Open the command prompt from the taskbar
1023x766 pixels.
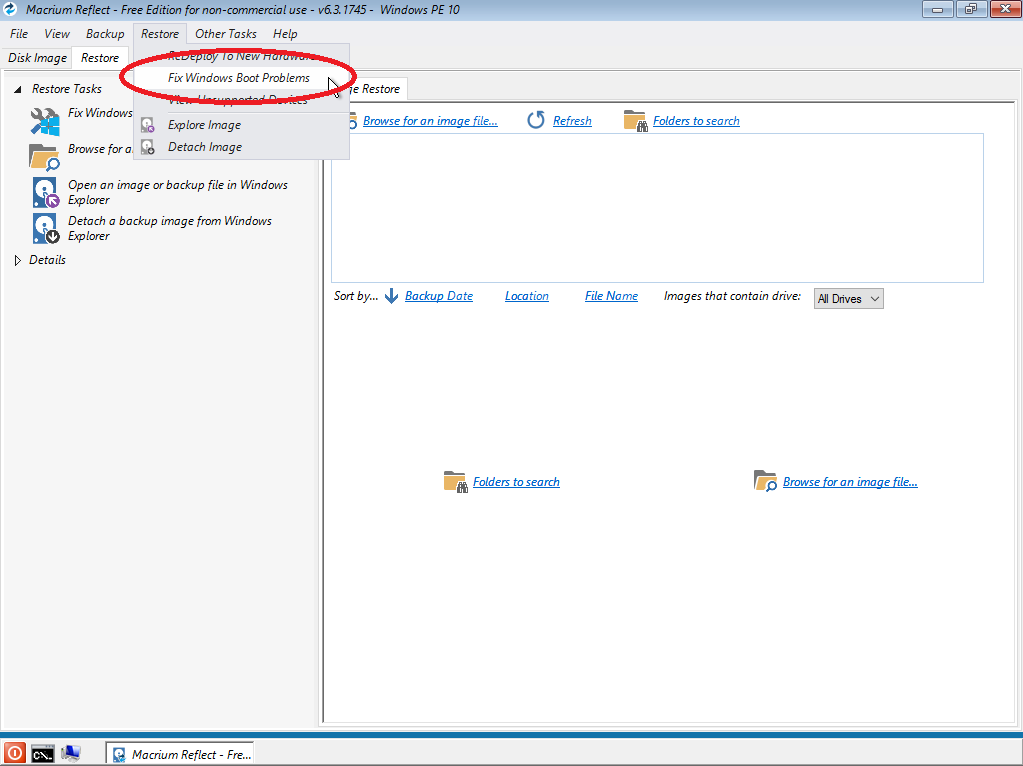point(43,754)
